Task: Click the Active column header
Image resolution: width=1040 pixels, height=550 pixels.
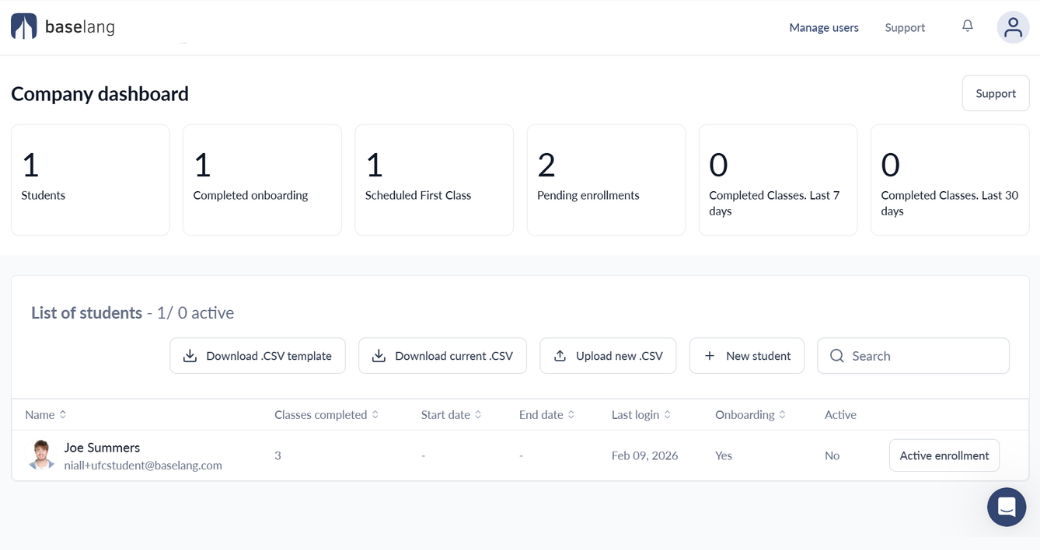Action: (x=840, y=415)
